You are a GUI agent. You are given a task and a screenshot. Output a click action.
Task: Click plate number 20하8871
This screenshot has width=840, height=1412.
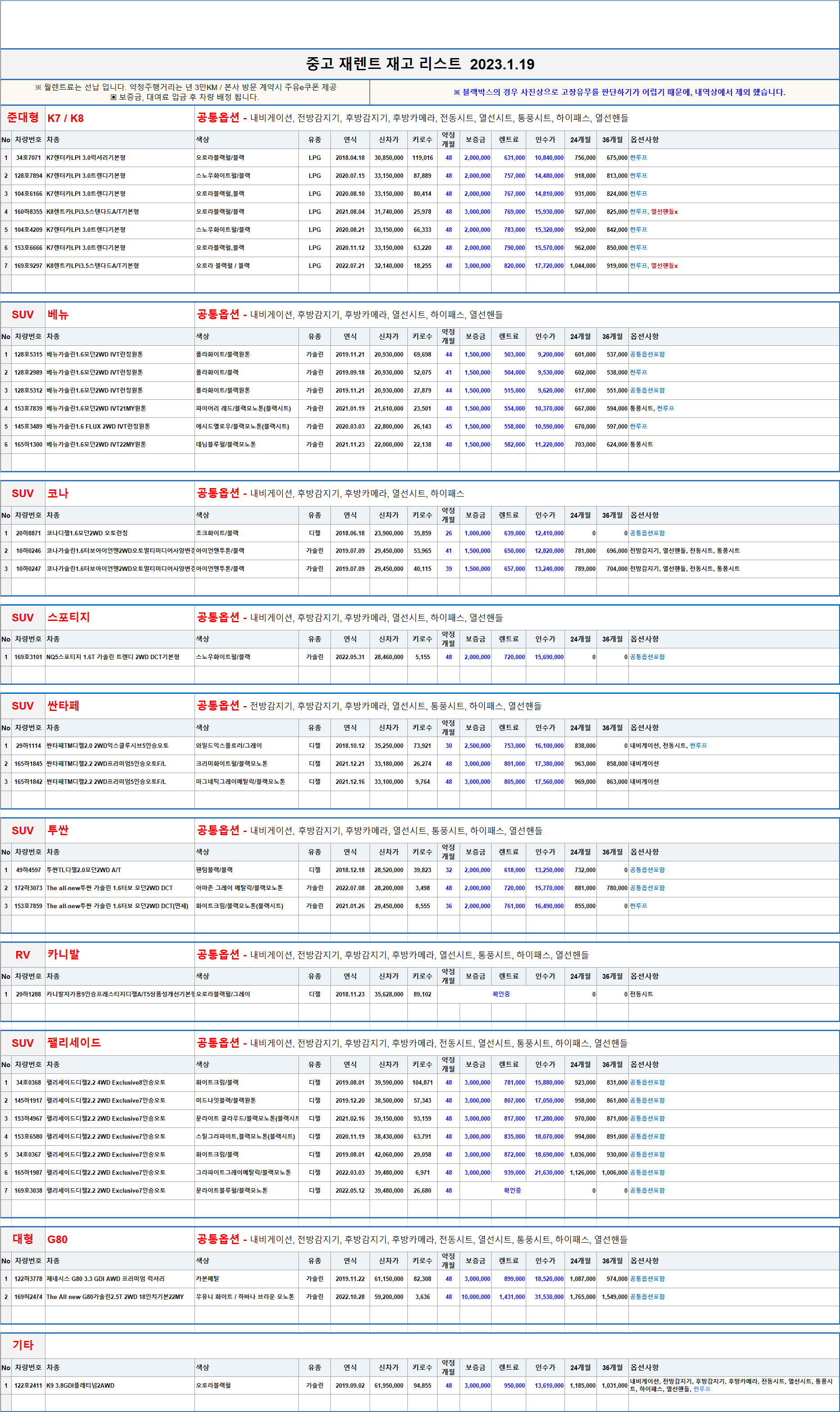point(28,533)
